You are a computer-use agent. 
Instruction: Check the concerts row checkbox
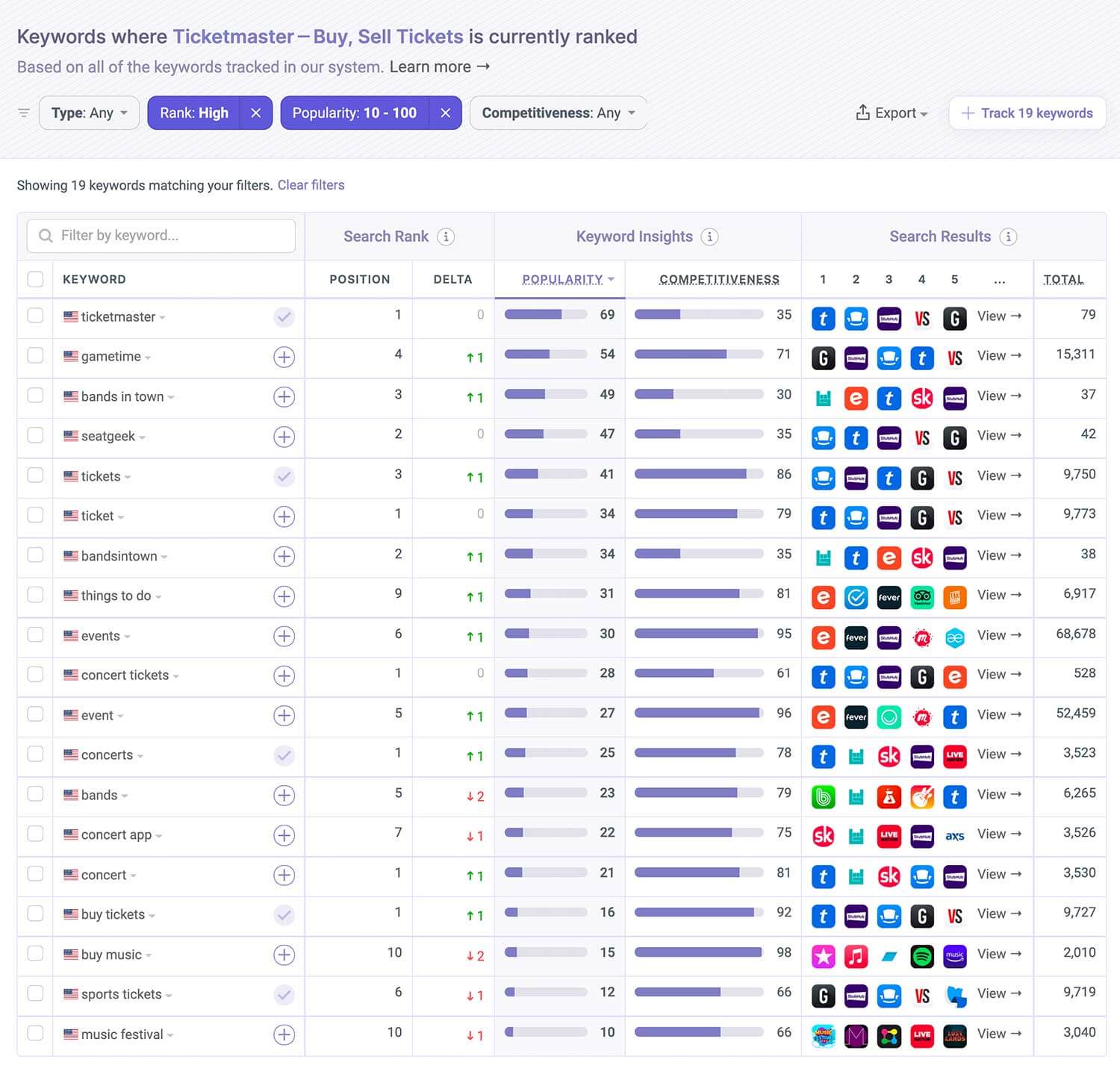click(35, 754)
